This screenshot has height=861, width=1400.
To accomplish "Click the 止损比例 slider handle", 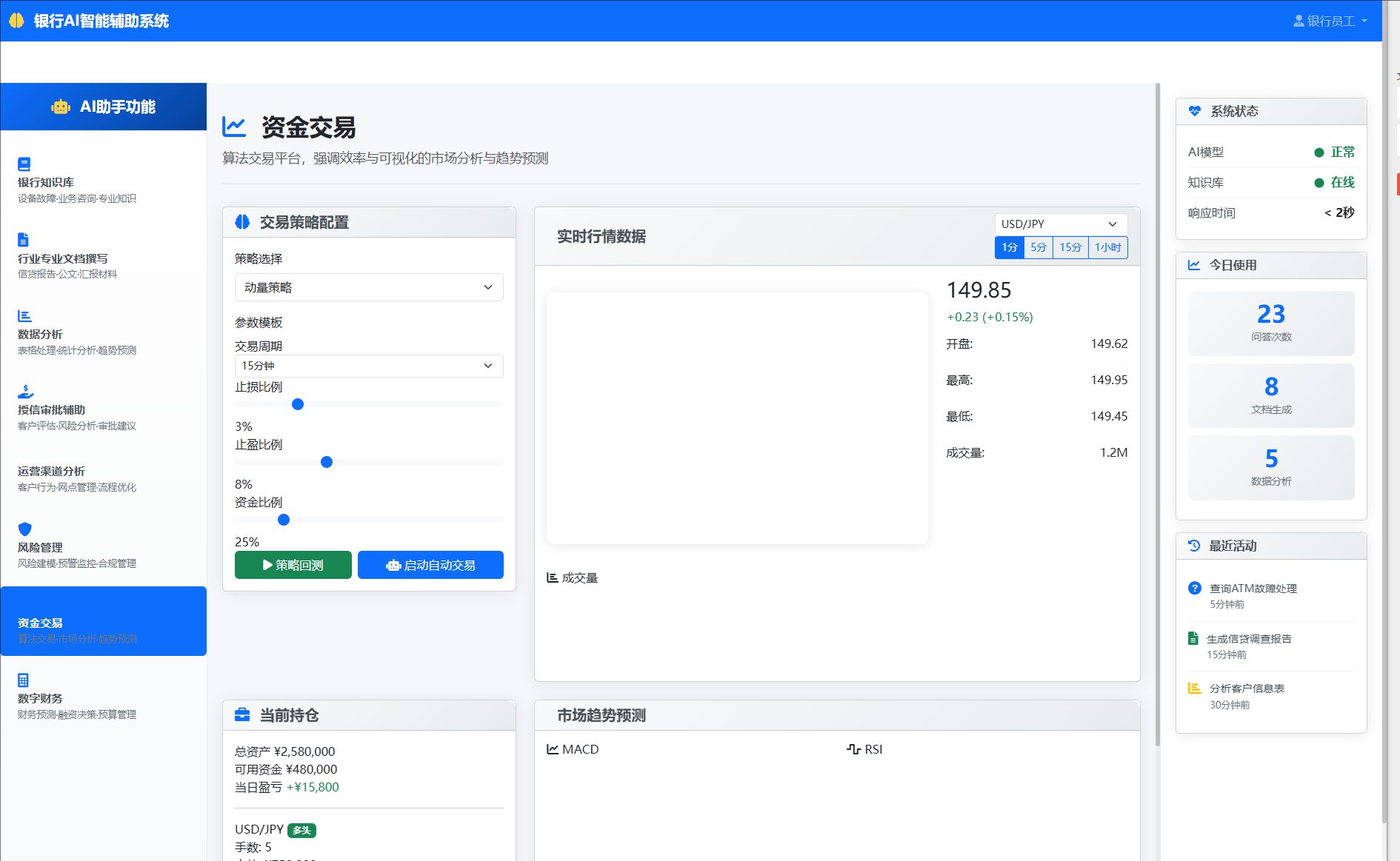I will 298,404.
